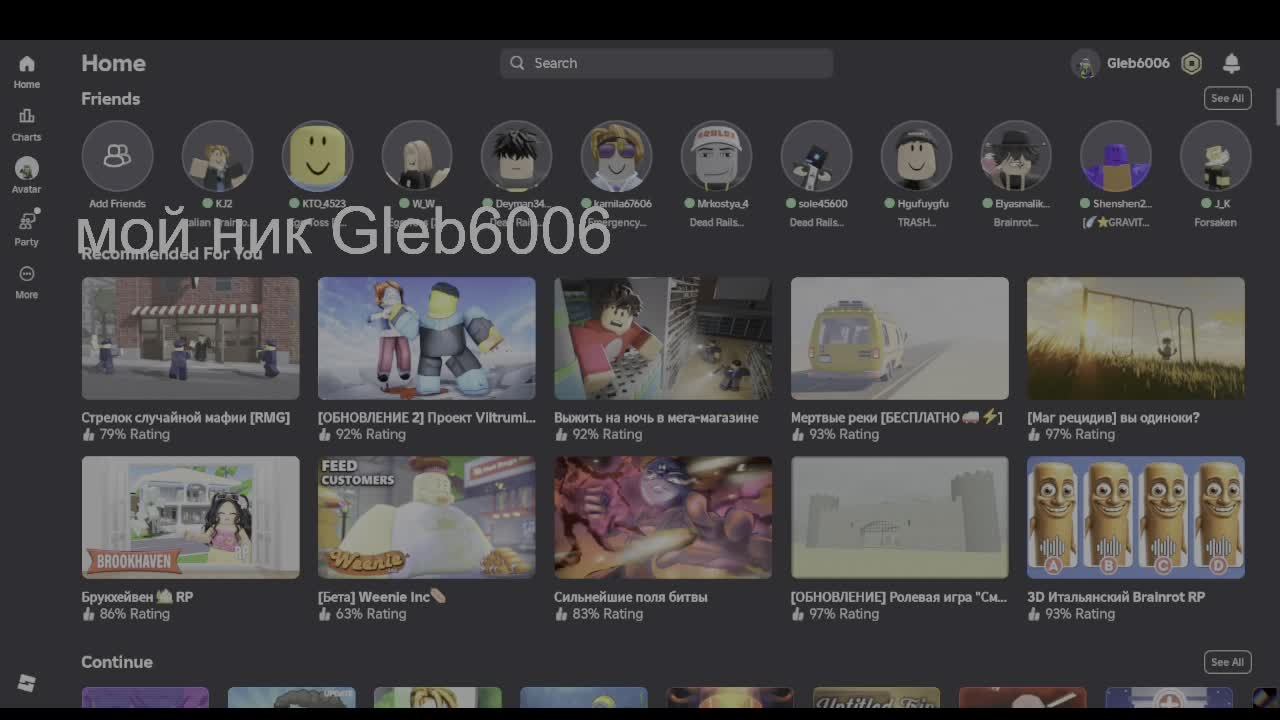1280x720 pixels.
Task: Click the Gleb6006 profile avatar icon
Action: [x=1085, y=63]
